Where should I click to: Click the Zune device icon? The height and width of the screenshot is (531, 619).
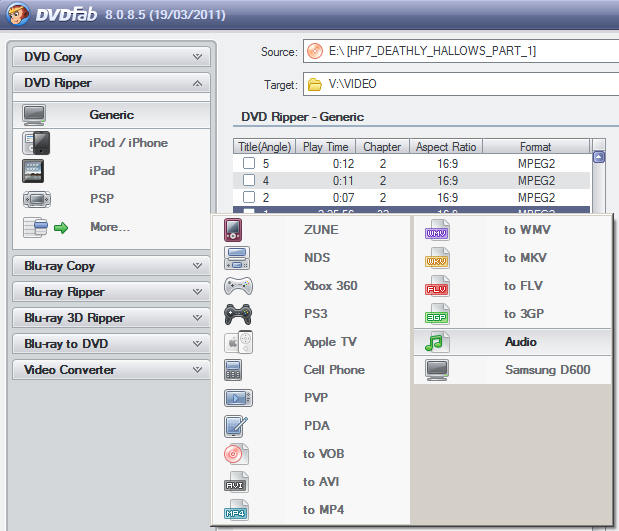pyautogui.click(x=233, y=230)
